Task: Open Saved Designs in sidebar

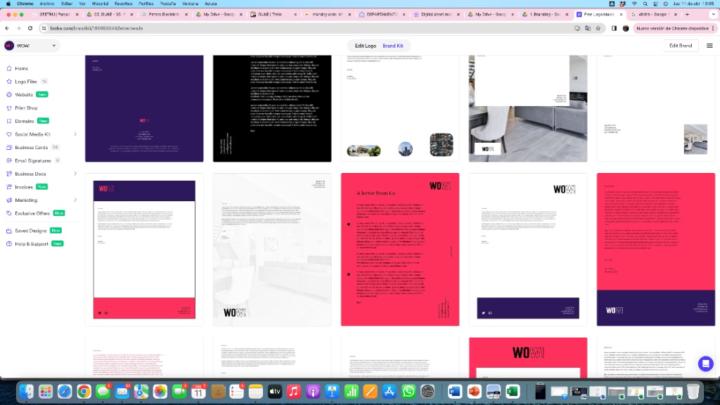Action: [30, 231]
